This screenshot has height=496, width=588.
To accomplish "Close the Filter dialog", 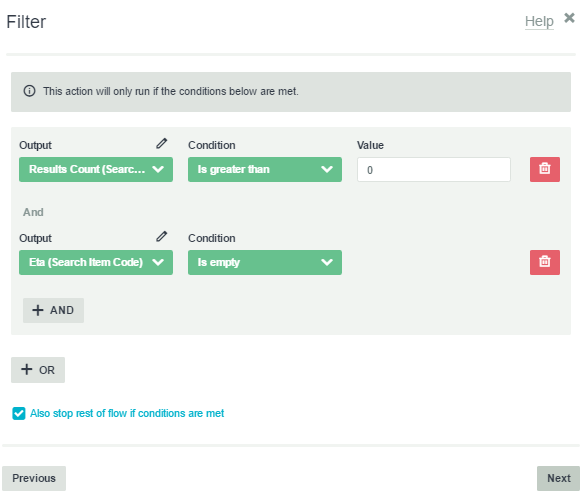I will point(569,18).
